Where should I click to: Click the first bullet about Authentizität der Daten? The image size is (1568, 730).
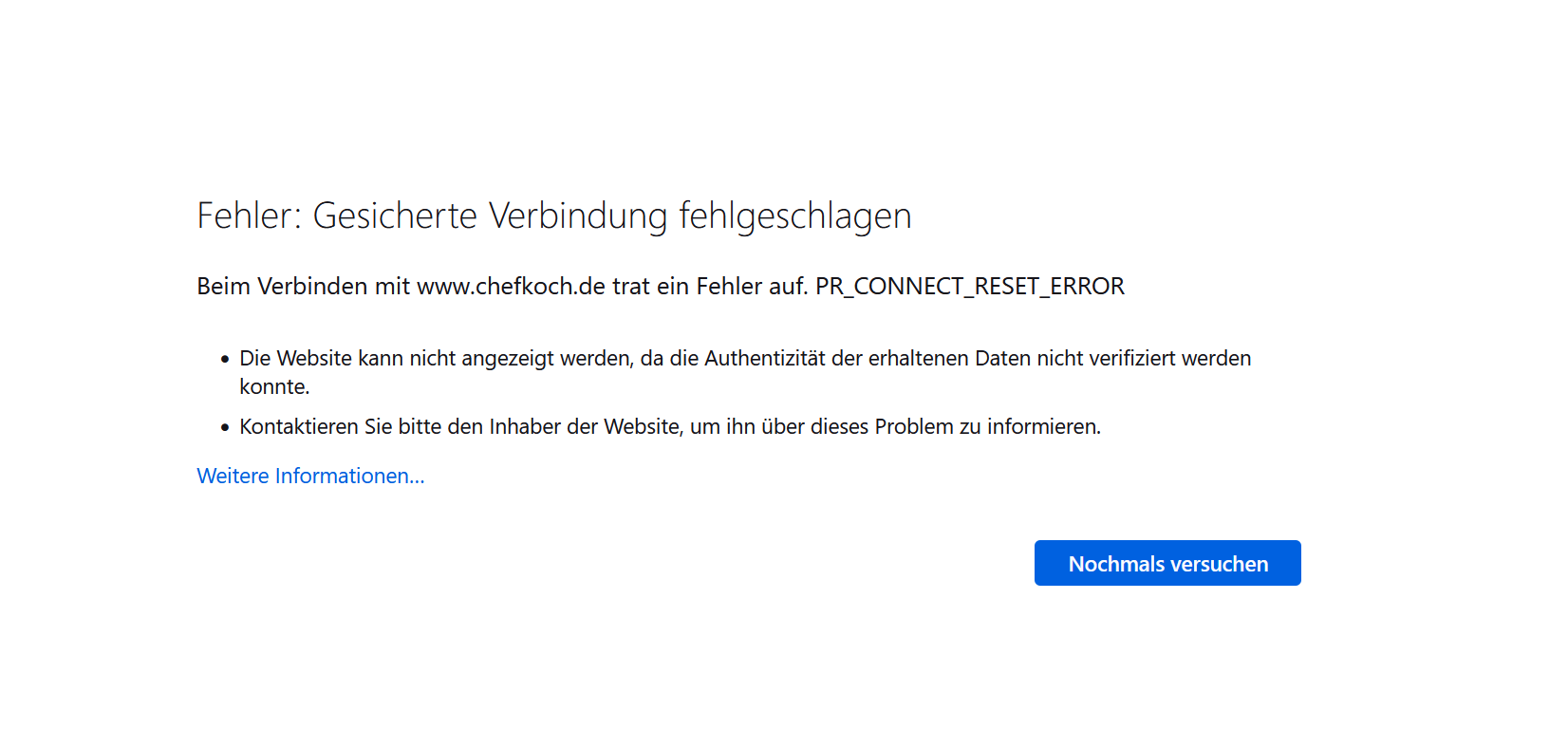(745, 372)
